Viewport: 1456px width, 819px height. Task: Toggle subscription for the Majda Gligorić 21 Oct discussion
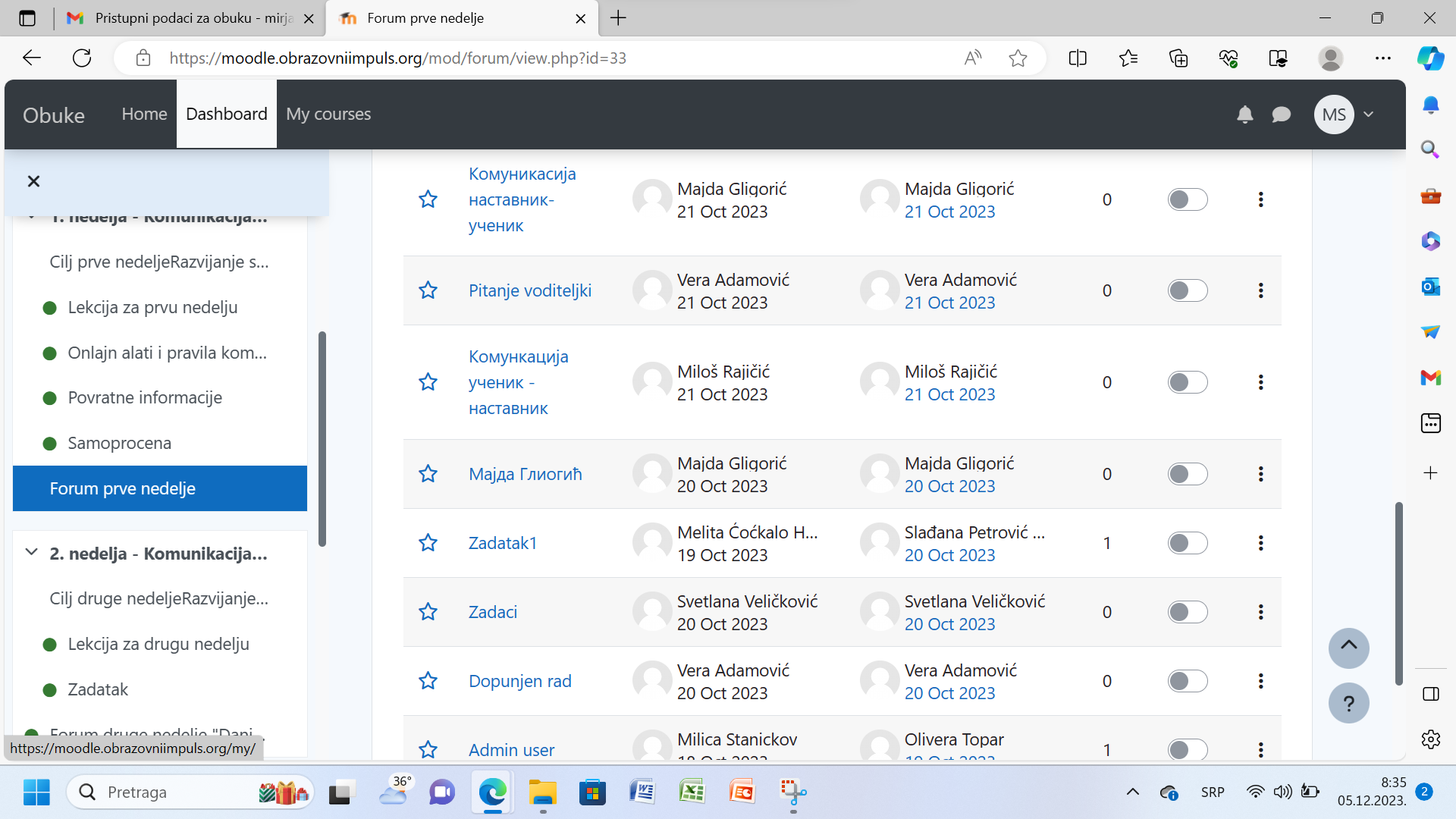pos(1187,199)
